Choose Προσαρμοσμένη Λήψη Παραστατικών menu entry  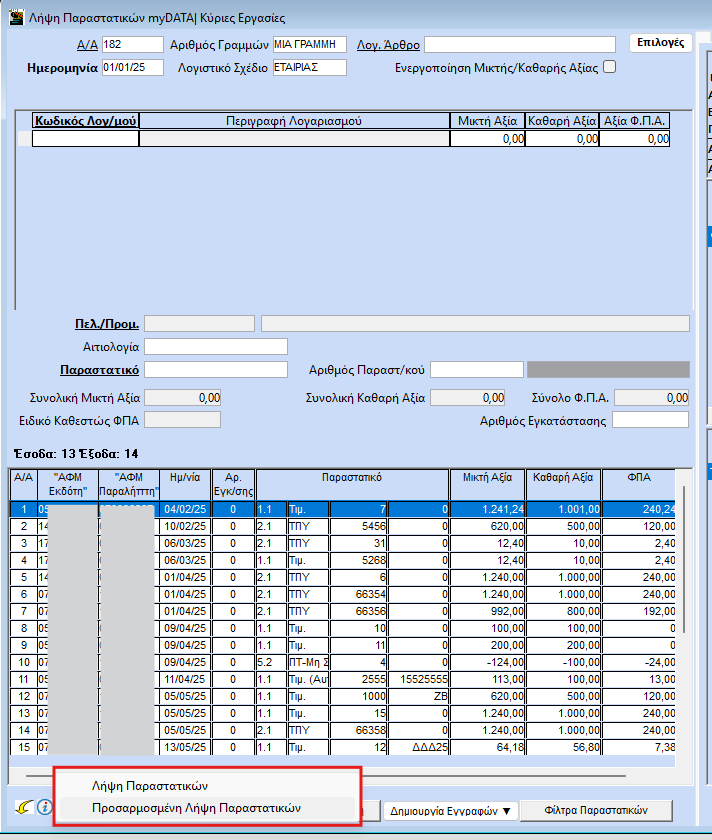(x=196, y=808)
